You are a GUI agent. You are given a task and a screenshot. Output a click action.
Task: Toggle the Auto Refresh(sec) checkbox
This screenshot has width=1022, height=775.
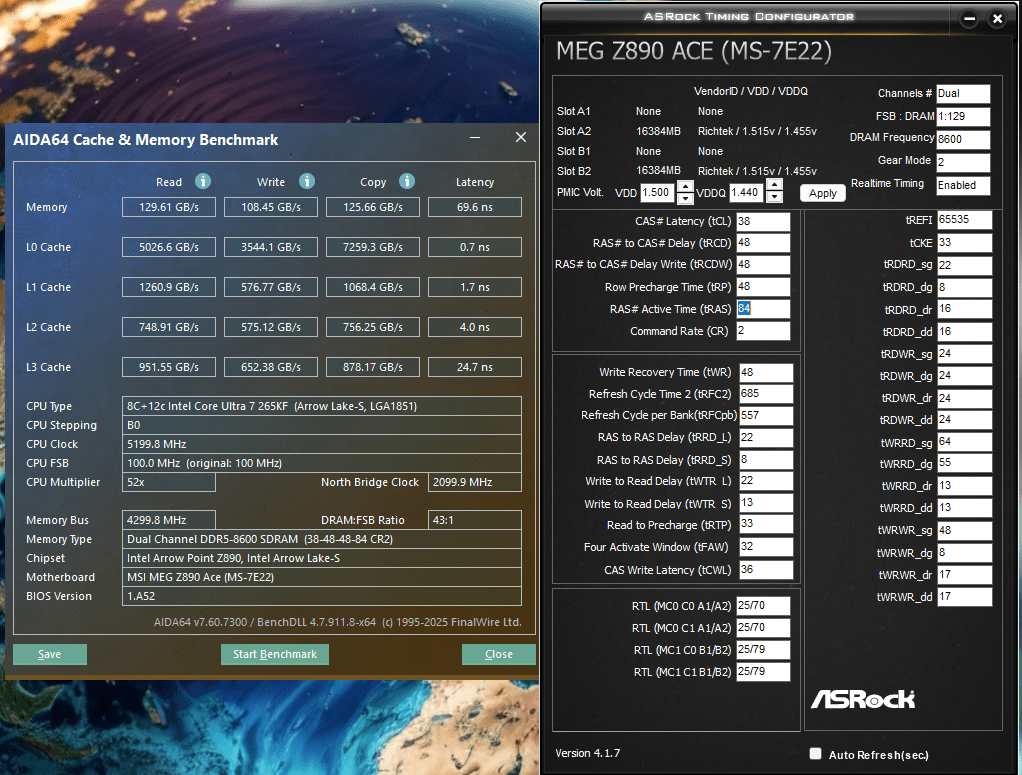815,754
